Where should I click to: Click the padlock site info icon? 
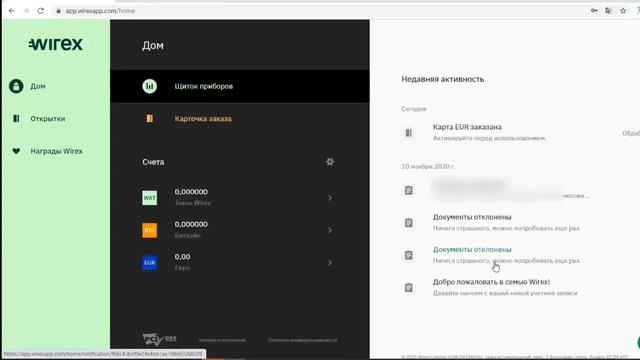click(x=58, y=11)
